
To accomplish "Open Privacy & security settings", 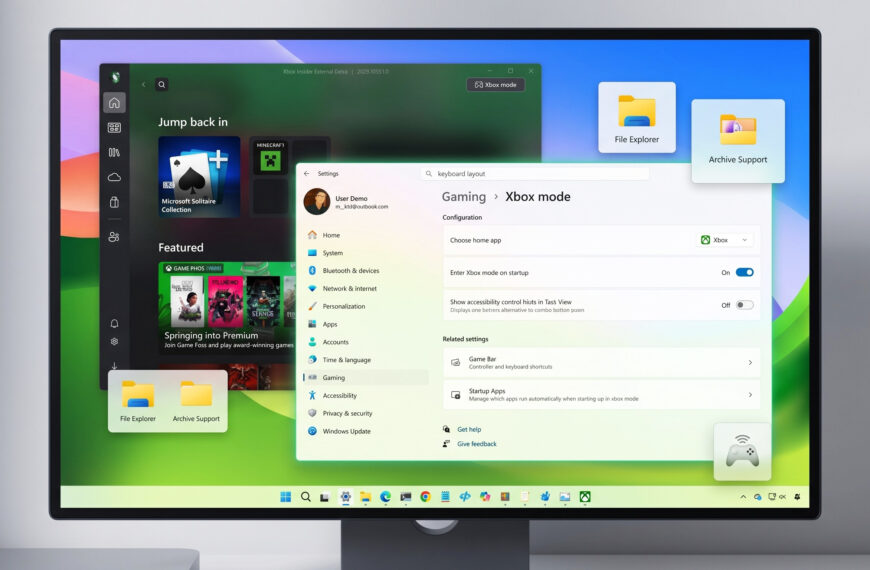I will pyautogui.click(x=366, y=413).
